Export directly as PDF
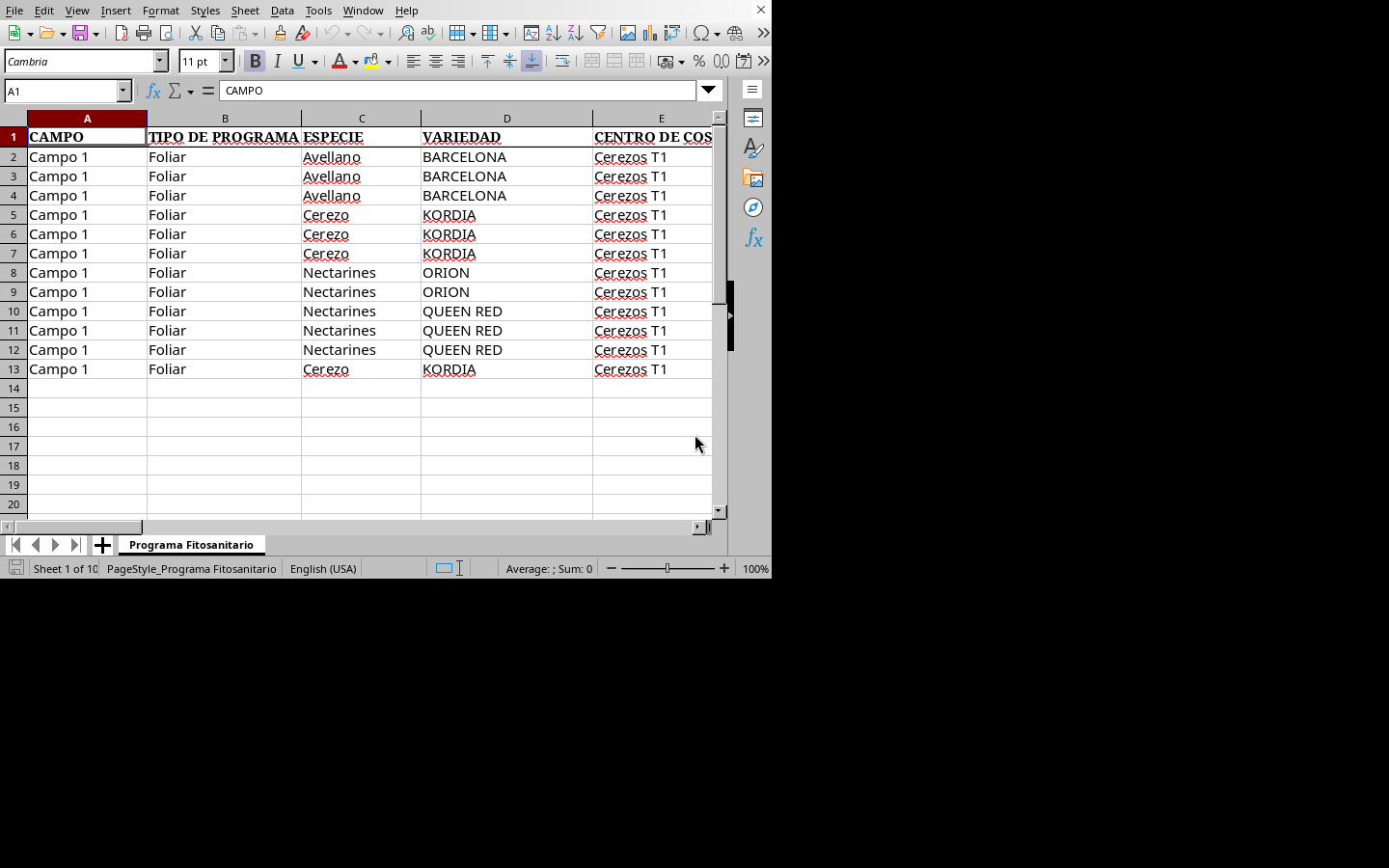 point(122,33)
